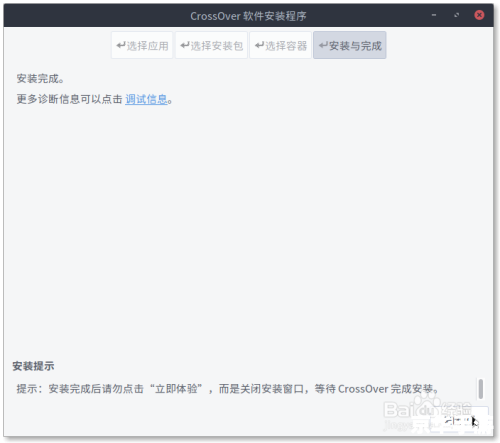500x443 pixels.
Task: Open the 选择应用 step tab
Action: coord(142,45)
